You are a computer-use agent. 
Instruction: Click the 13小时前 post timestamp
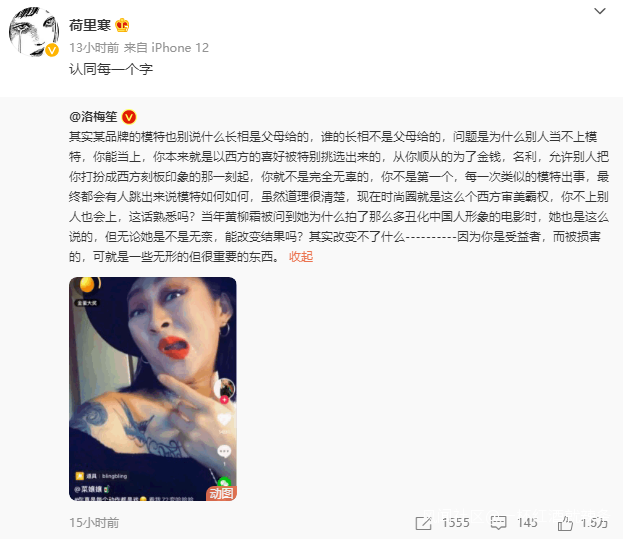[94, 48]
